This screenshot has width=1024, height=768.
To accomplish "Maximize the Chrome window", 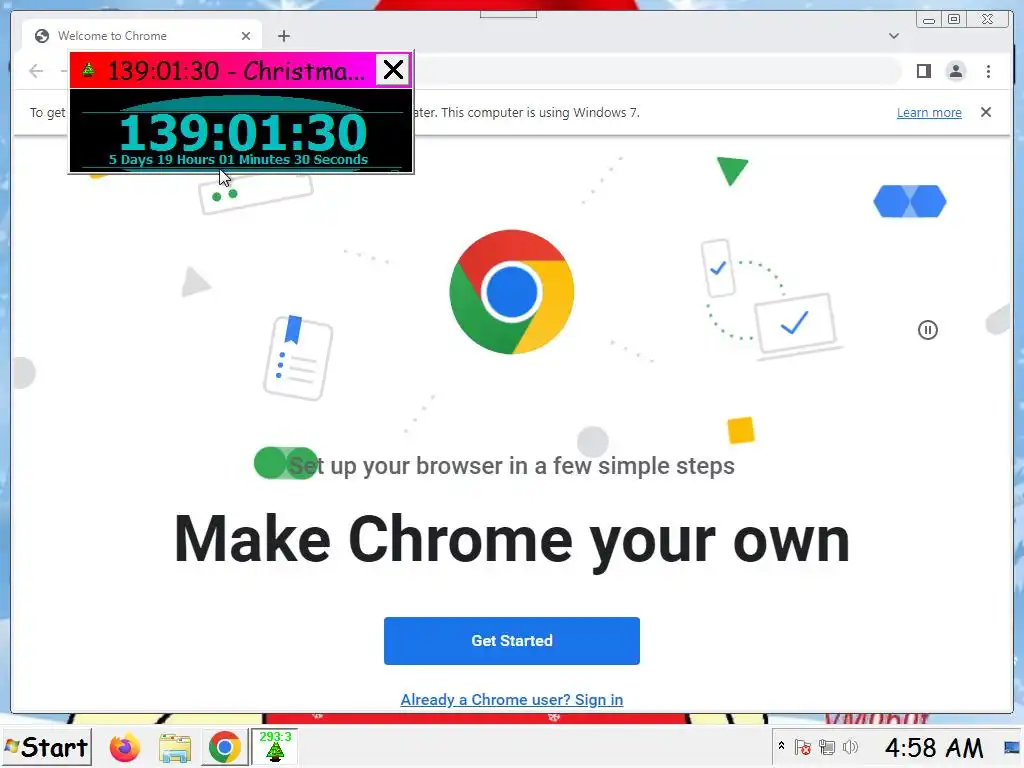I will click(953, 20).
